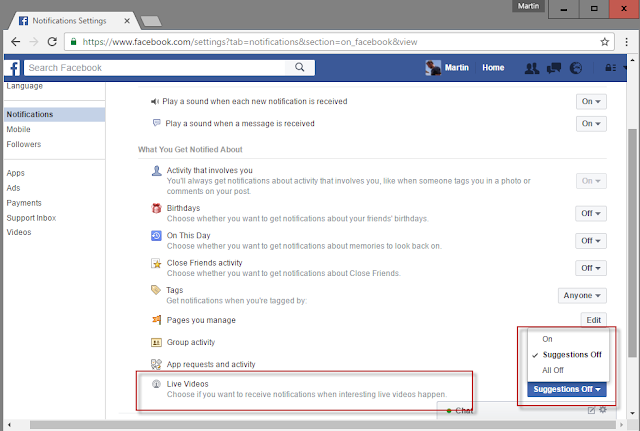
Task: Click the browser back arrow
Action: click(16, 42)
